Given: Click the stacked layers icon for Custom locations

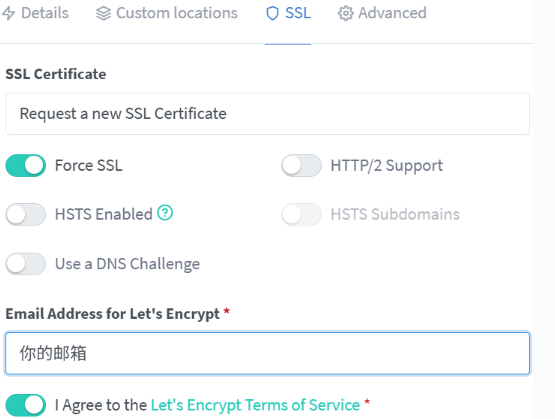Looking at the screenshot, I should tap(103, 13).
